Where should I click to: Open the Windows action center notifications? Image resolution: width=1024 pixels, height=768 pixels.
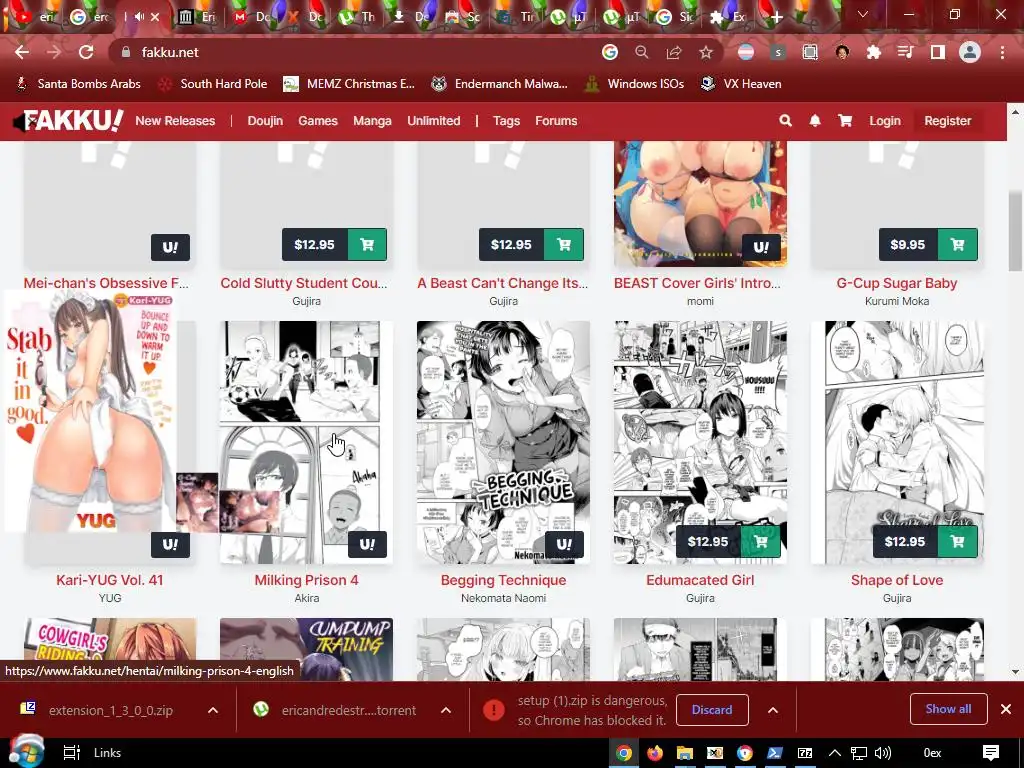point(991,753)
